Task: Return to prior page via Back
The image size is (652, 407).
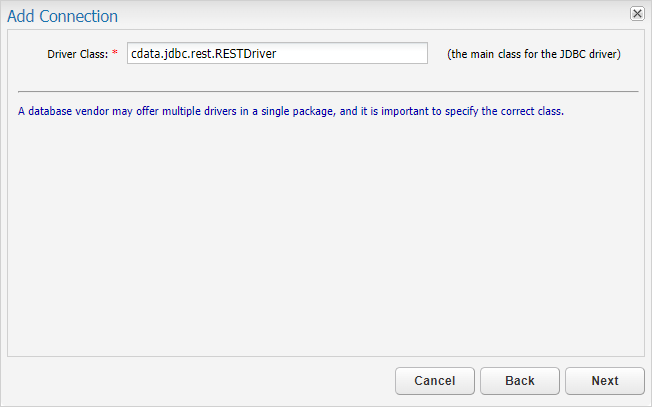Action: coord(520,380)
